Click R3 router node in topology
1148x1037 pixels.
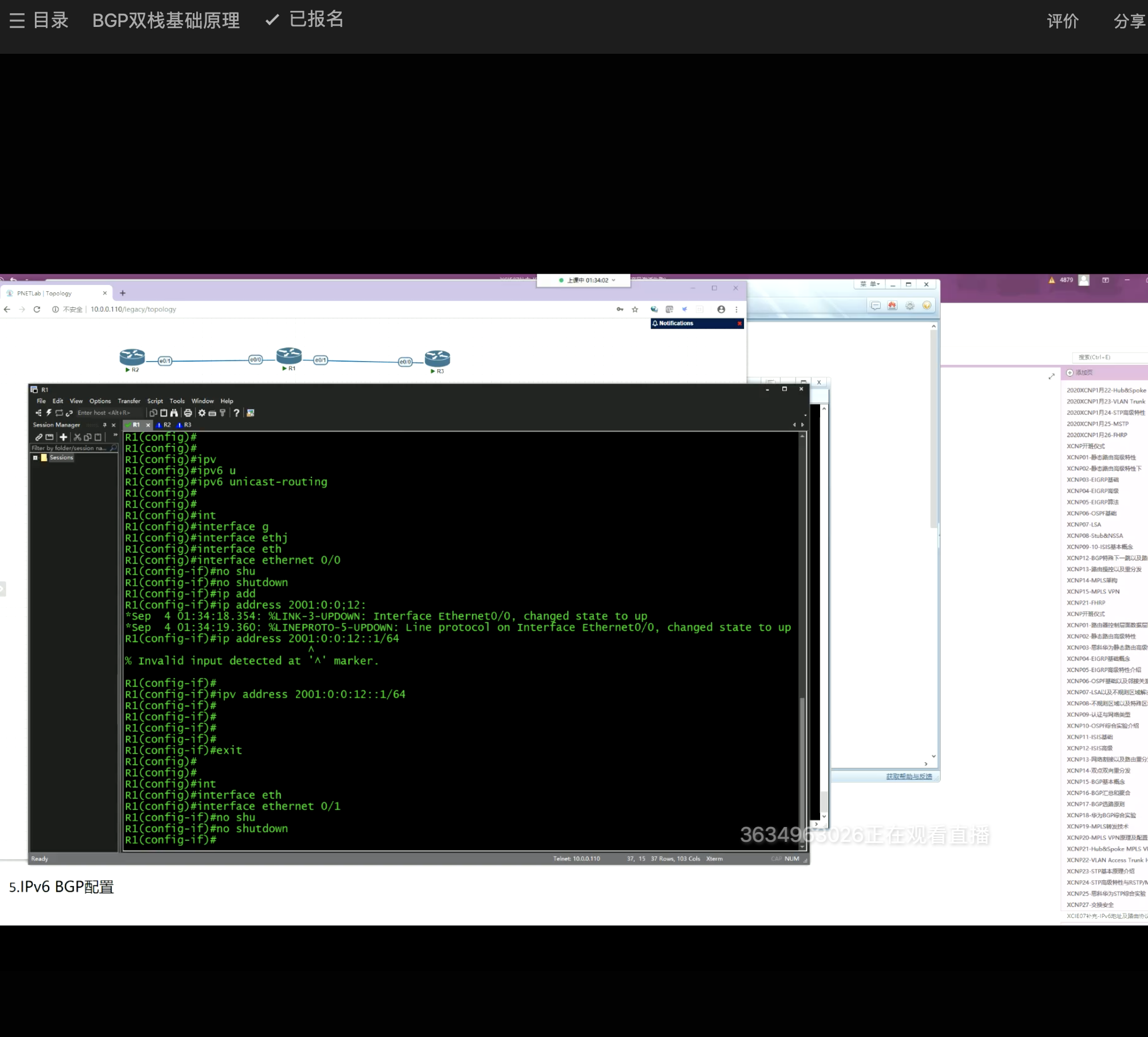(x=437, y=359)
